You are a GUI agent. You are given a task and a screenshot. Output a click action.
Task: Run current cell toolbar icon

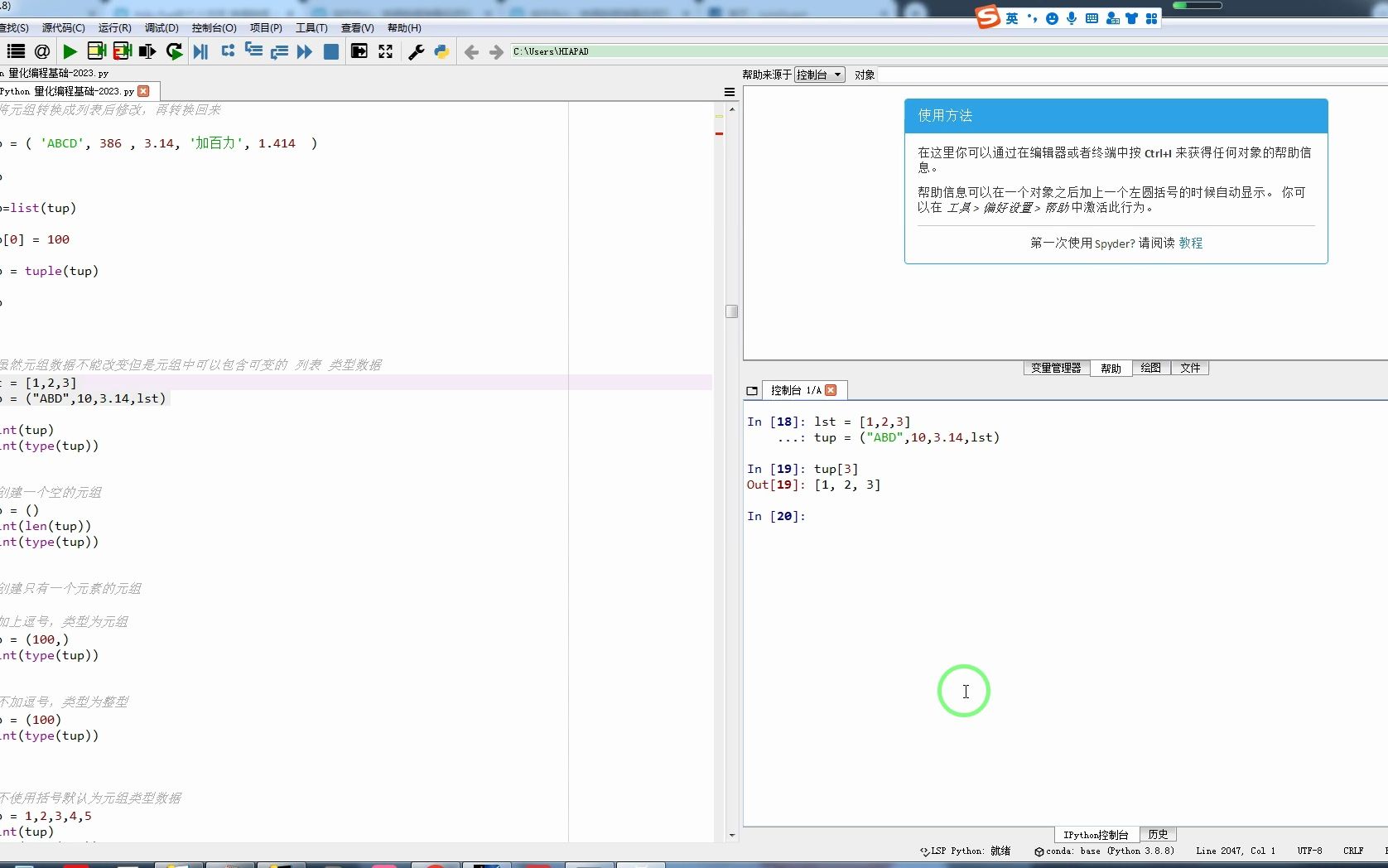tap(96, 51)
